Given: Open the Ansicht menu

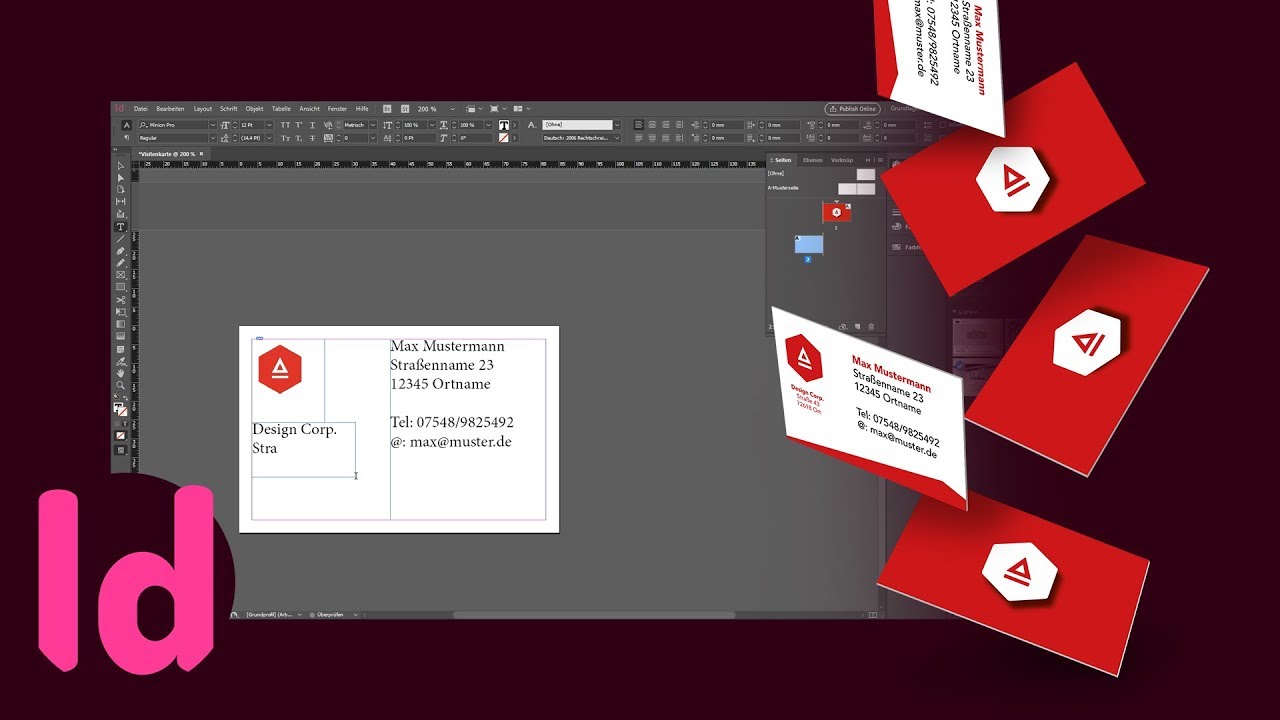Looking at the screenshot, I should tap(309, 108).
